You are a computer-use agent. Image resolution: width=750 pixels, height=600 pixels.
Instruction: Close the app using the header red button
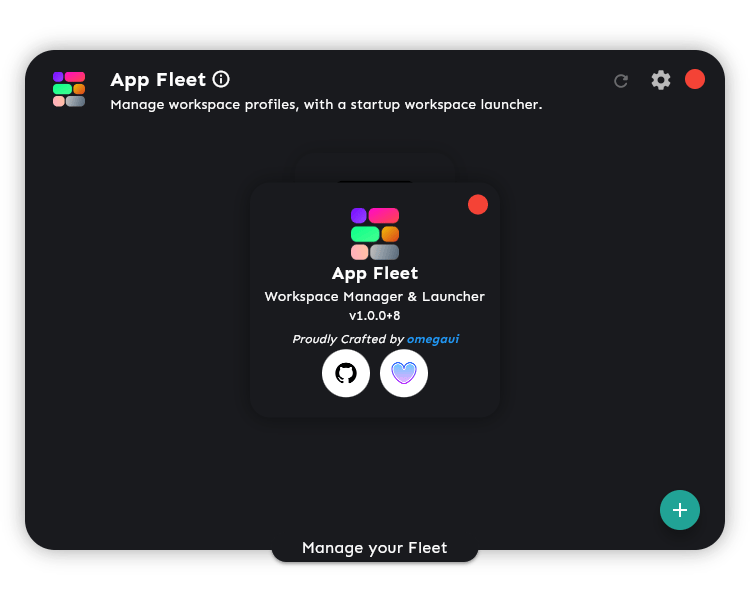[x=695, y=79]
